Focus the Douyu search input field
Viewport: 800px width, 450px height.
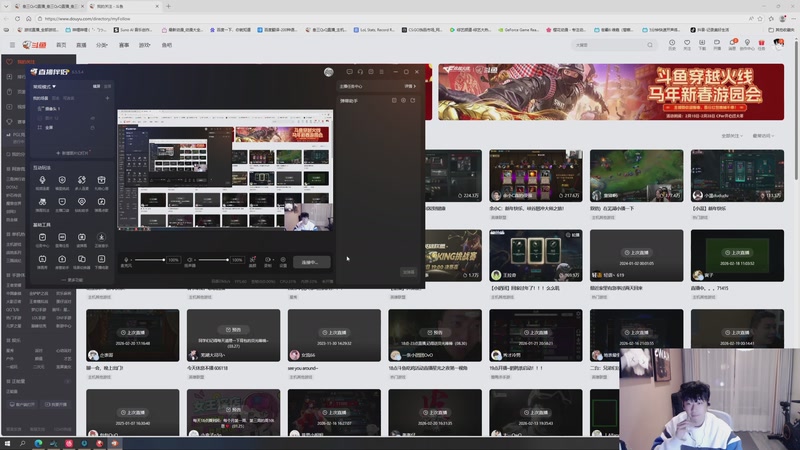(x=609, y=45)
